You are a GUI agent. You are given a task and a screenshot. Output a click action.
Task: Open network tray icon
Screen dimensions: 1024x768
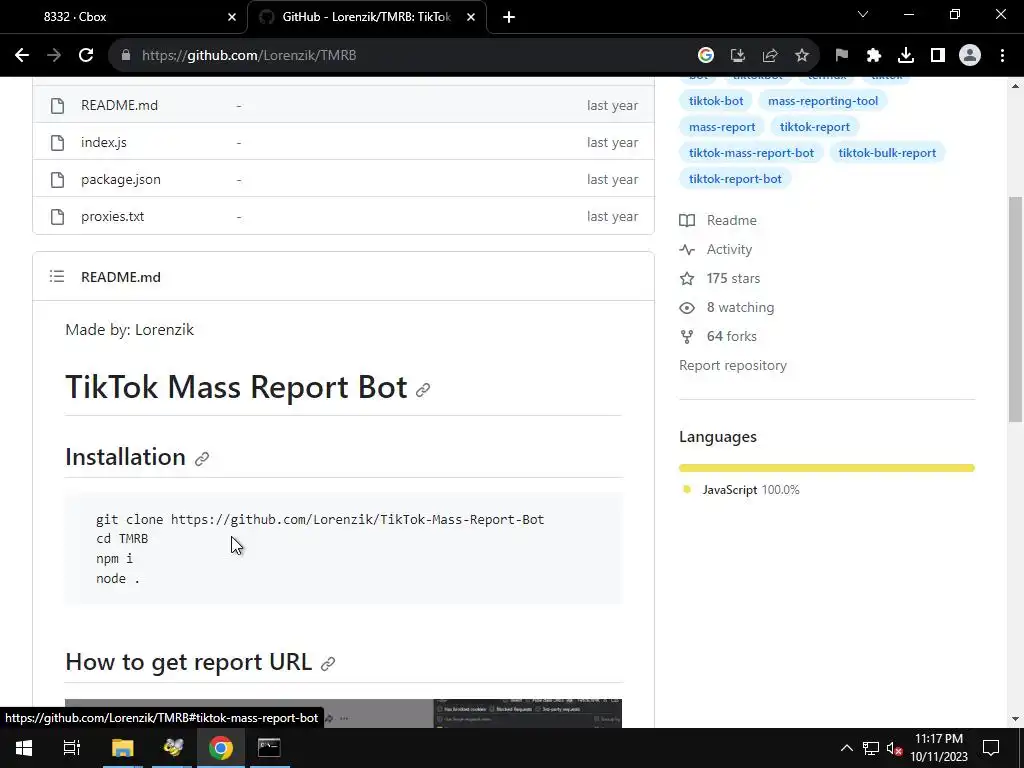871,748
